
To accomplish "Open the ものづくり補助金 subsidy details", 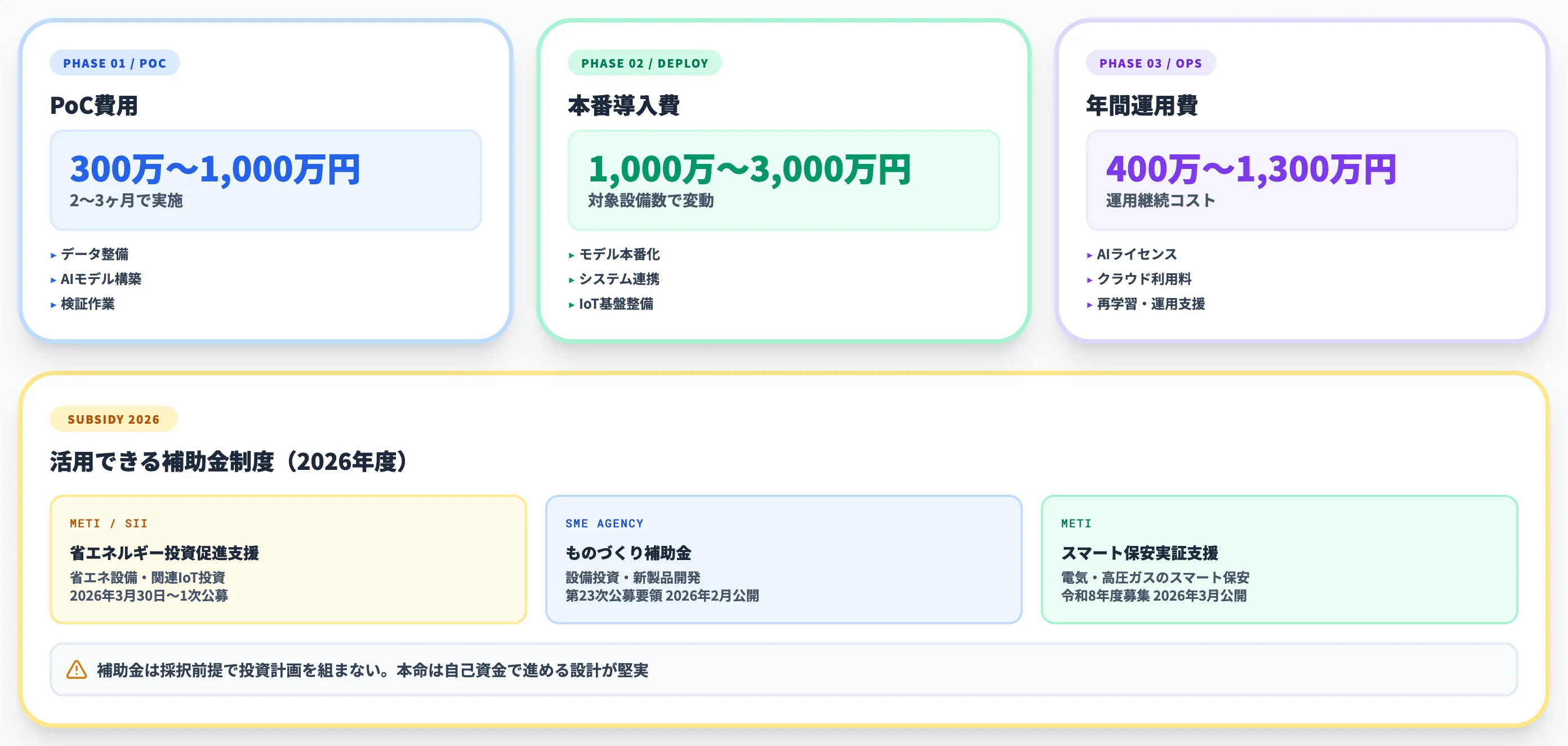I will coord(783,557).
